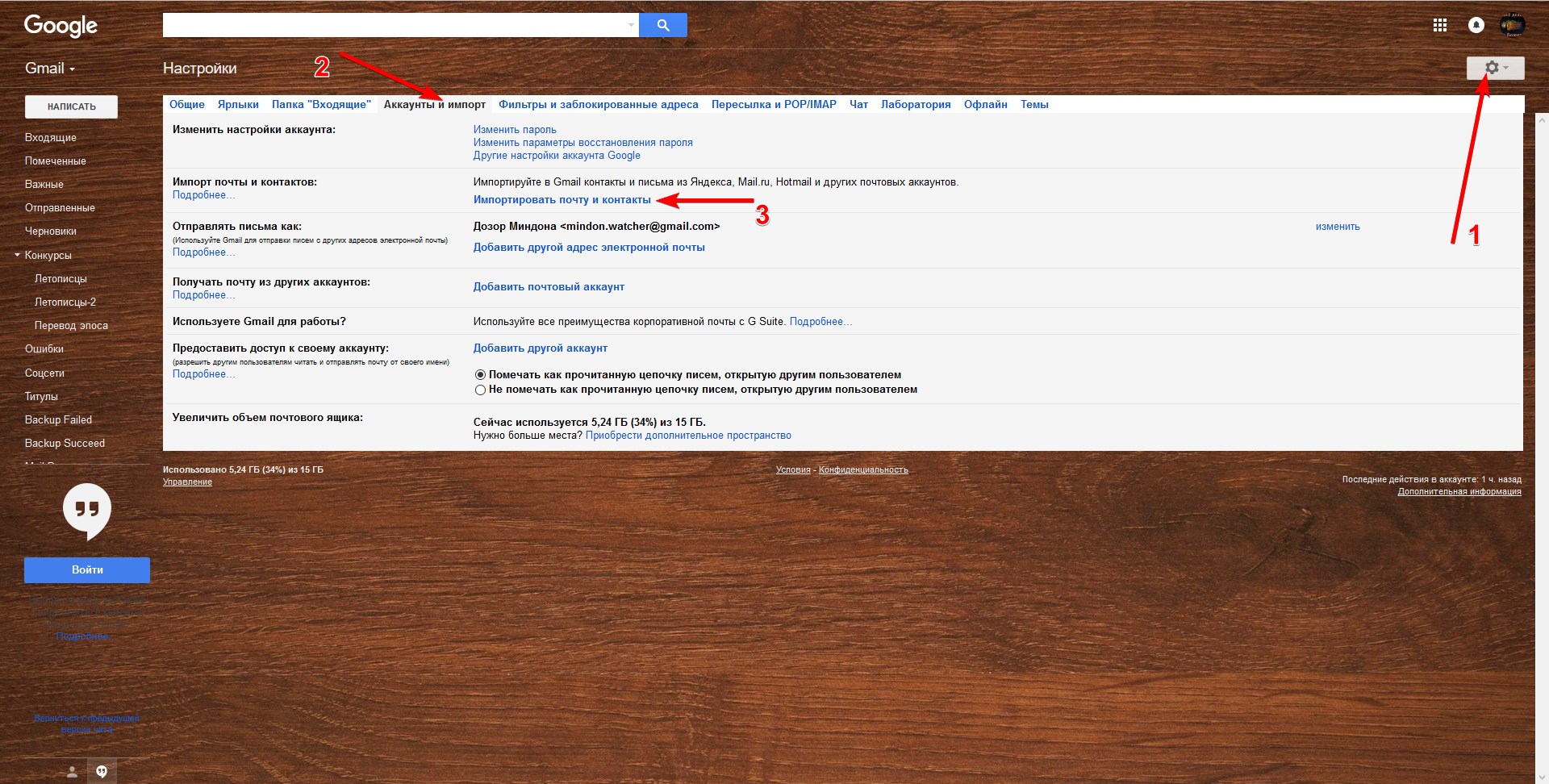Open the Google apps grid
The width and height of the screenshot is (1549, 784).
click(1439, 25)
